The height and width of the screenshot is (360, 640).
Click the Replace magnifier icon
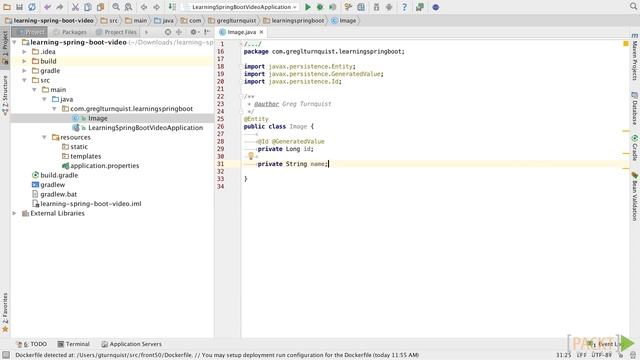tap(128, 7)
